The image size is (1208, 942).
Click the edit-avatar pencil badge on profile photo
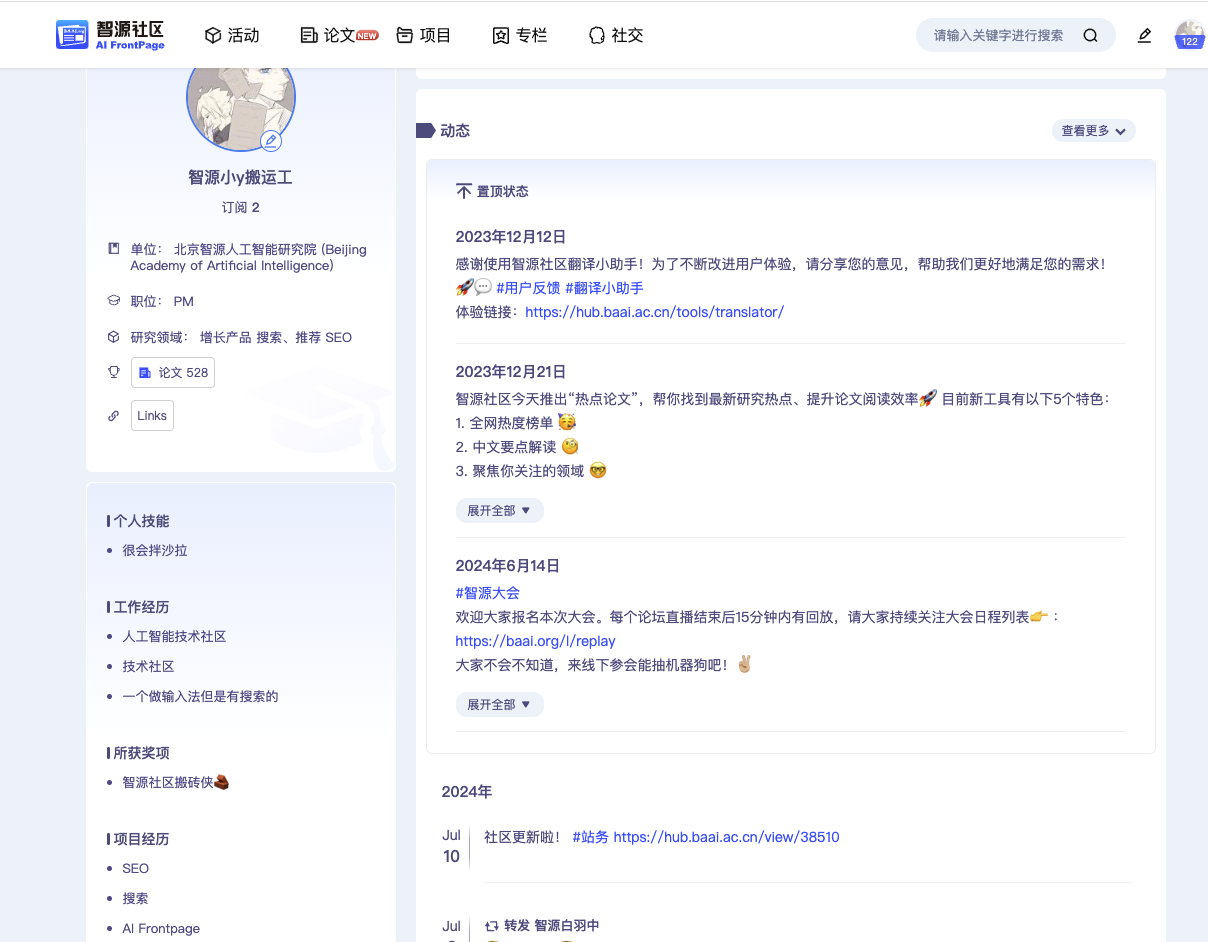(270, 140)
